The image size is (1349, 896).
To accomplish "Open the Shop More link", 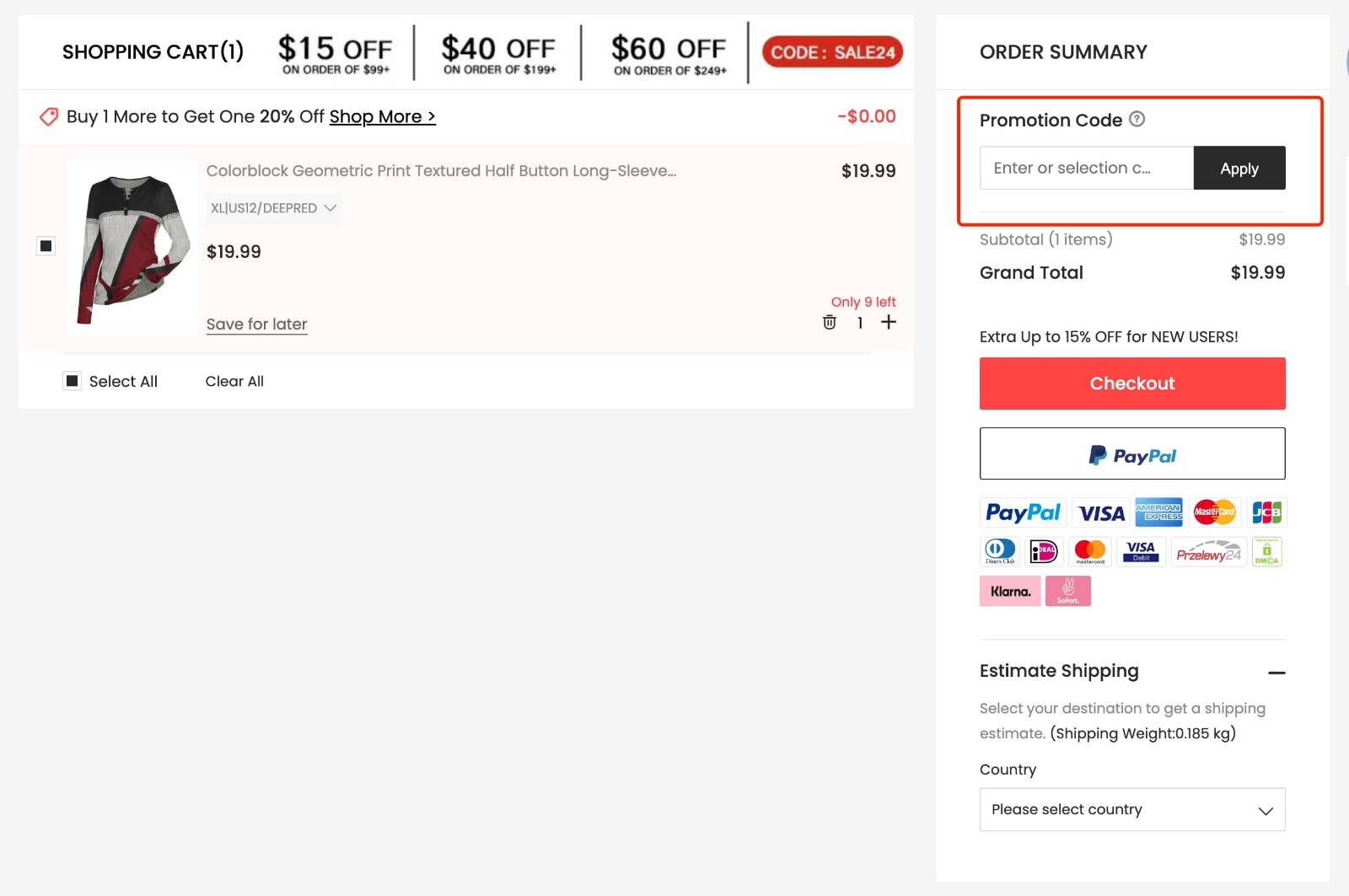I will (x=382, y=116).
